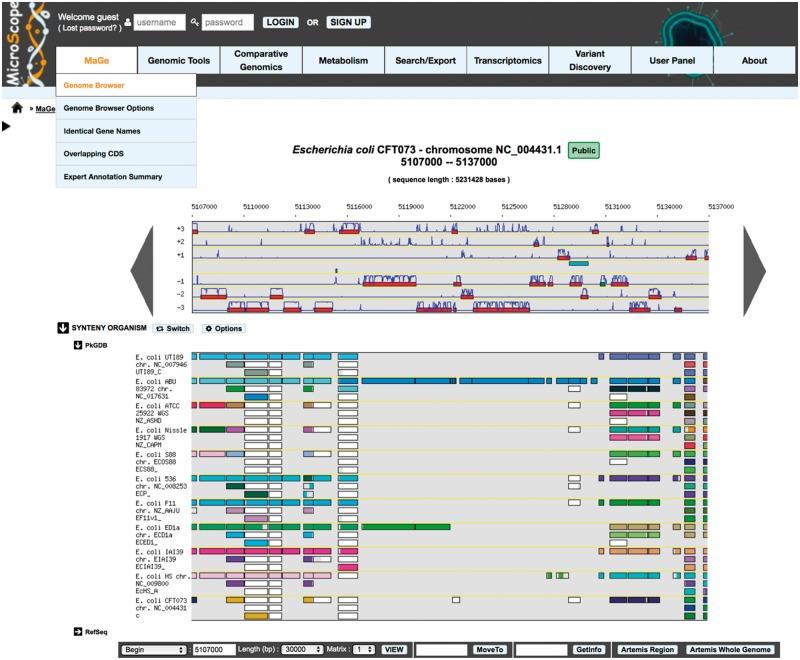Collapse the PkGDB results section
Screen dimensions: 800x660
click(x=79, y=343)
